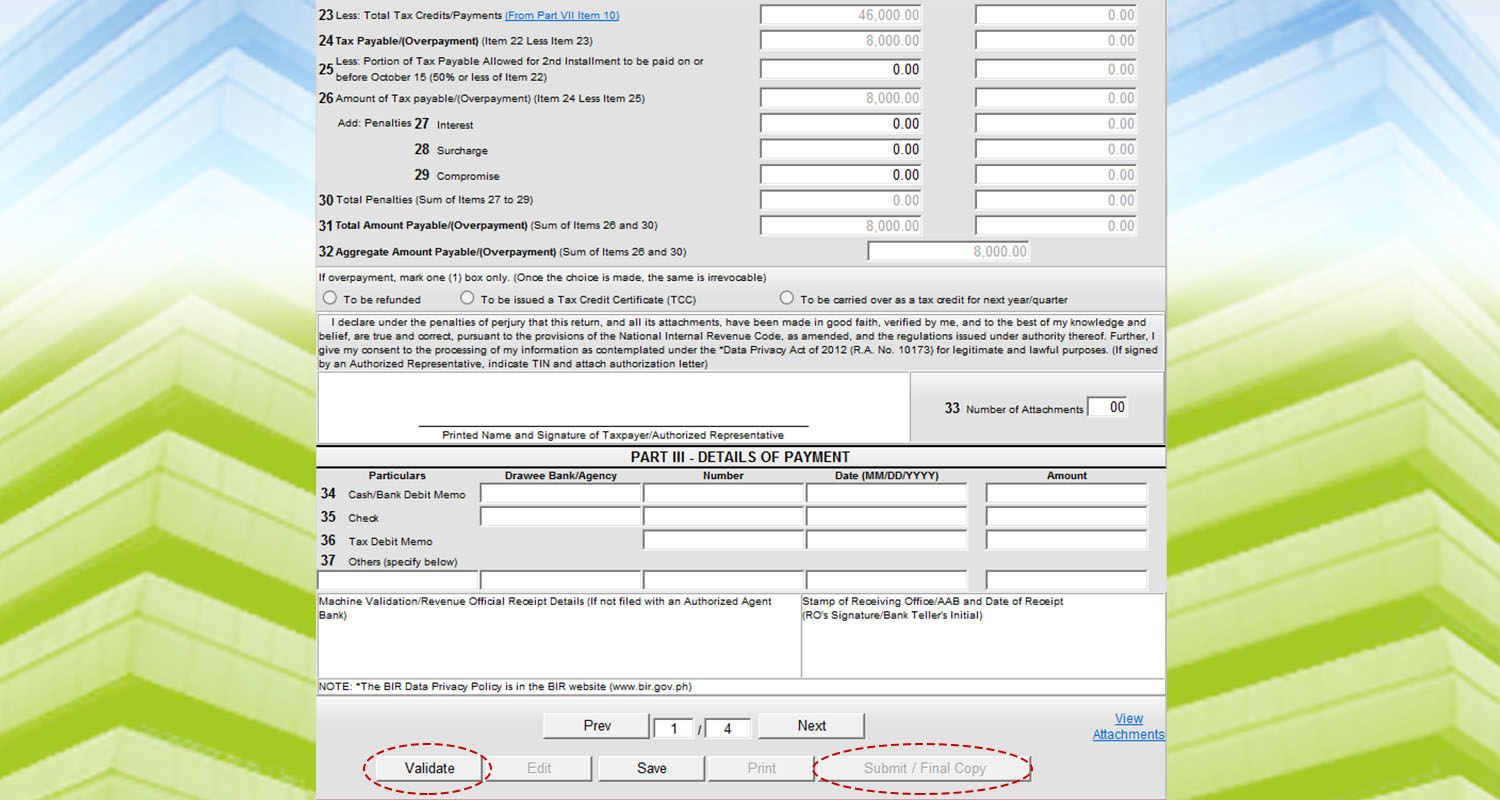Click the Stamp of Receiving Office/AAB box
1500x800 pixels.
(983, 636)
